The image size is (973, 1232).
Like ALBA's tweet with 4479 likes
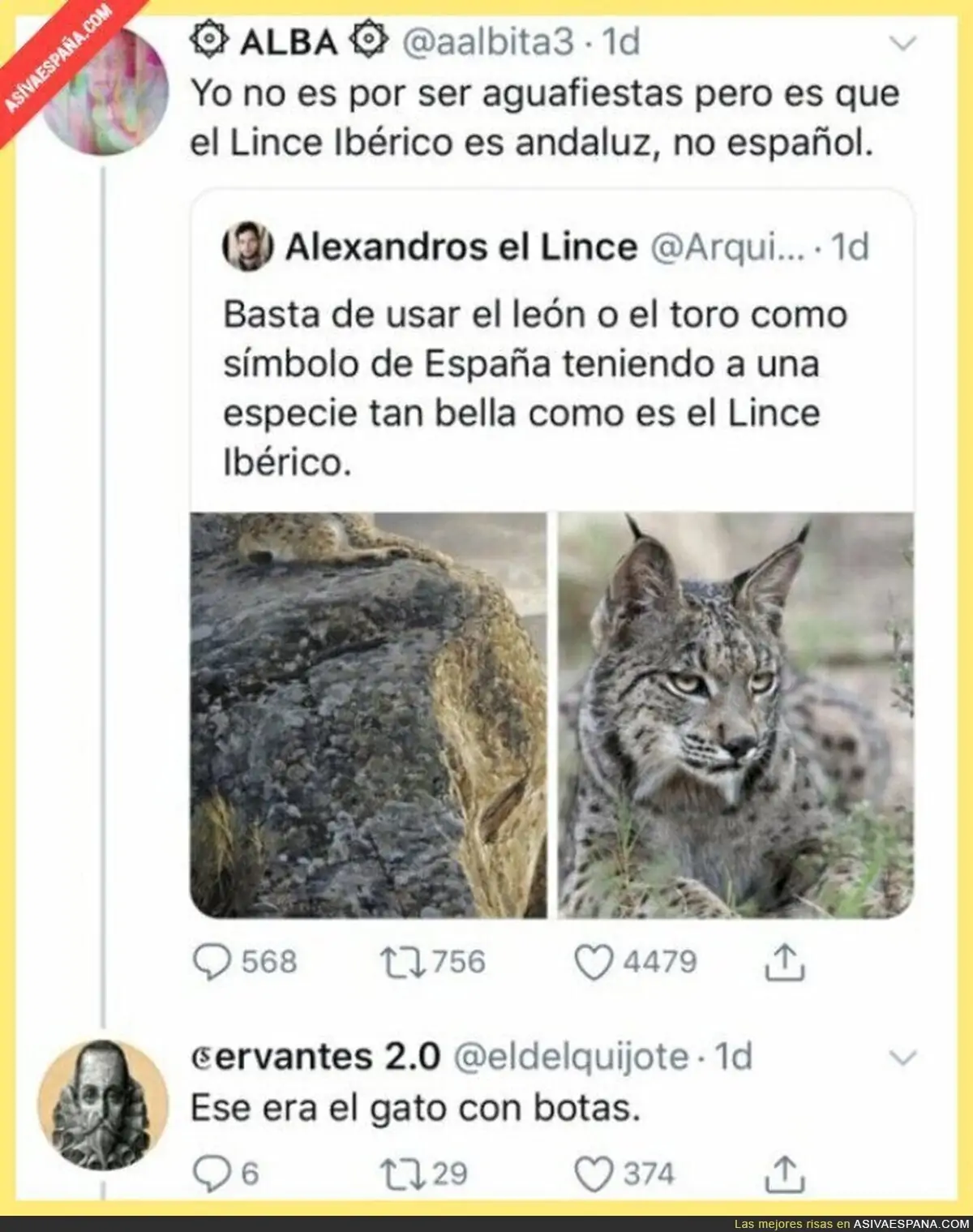tap(594, 962)
